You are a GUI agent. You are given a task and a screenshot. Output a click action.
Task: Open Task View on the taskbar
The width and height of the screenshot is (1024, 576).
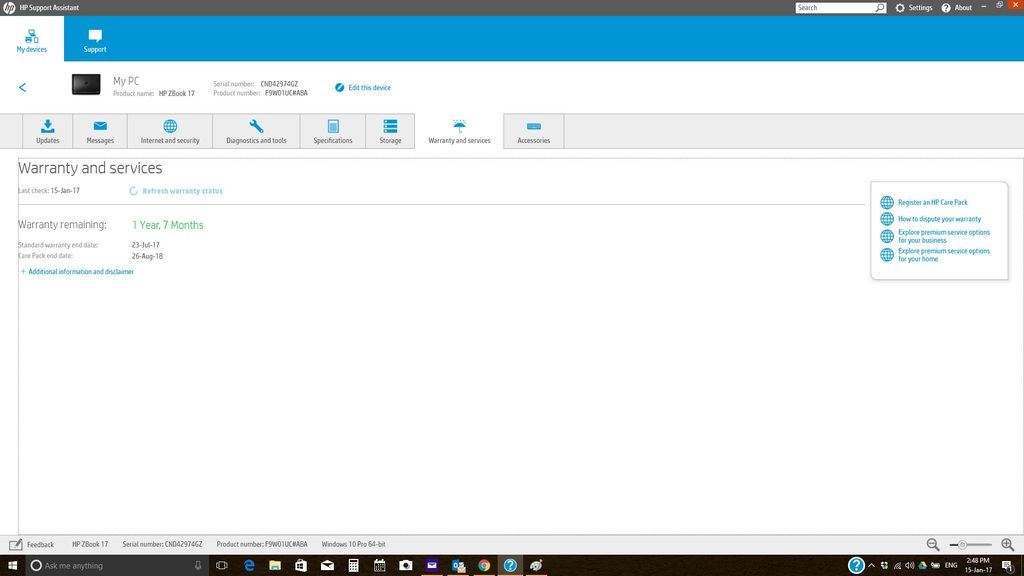click(222, 566)
